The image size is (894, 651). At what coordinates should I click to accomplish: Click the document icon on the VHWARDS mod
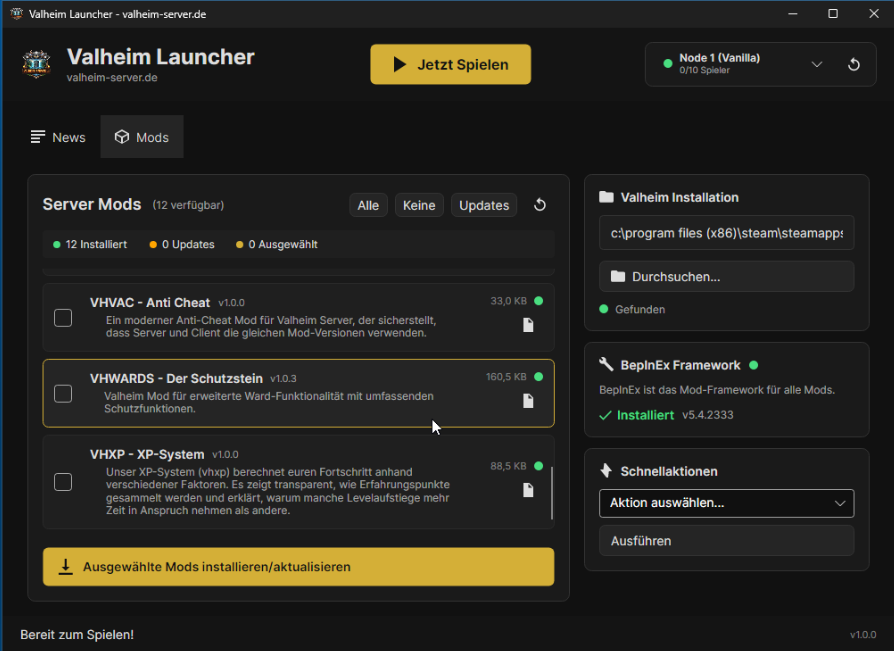pos(529,401)
